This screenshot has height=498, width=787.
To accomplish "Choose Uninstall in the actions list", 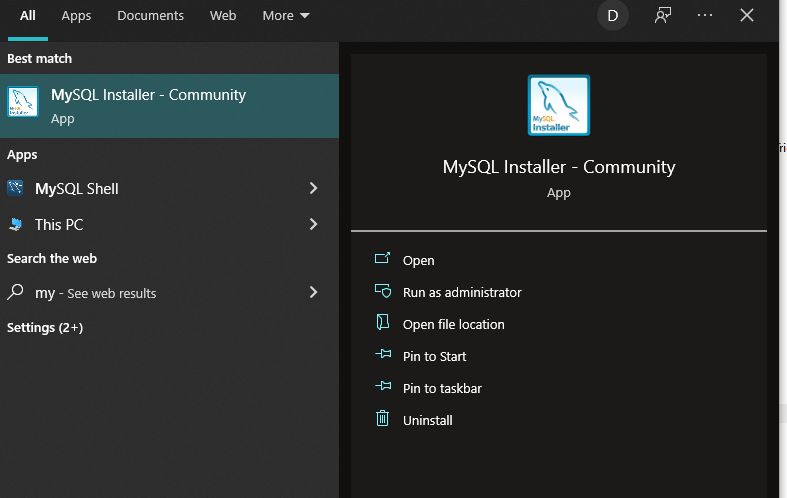I will [x=428, y=420].
